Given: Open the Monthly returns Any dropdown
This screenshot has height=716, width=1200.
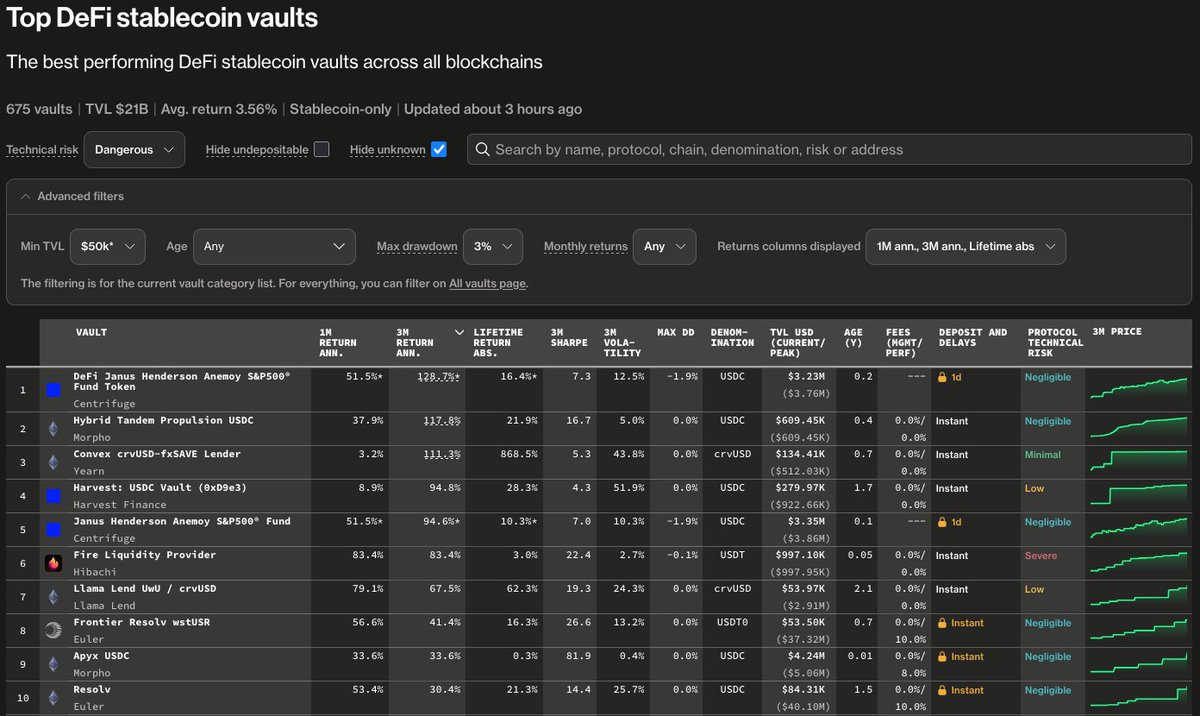Looking at the screenshot, I should pos(665,246).
